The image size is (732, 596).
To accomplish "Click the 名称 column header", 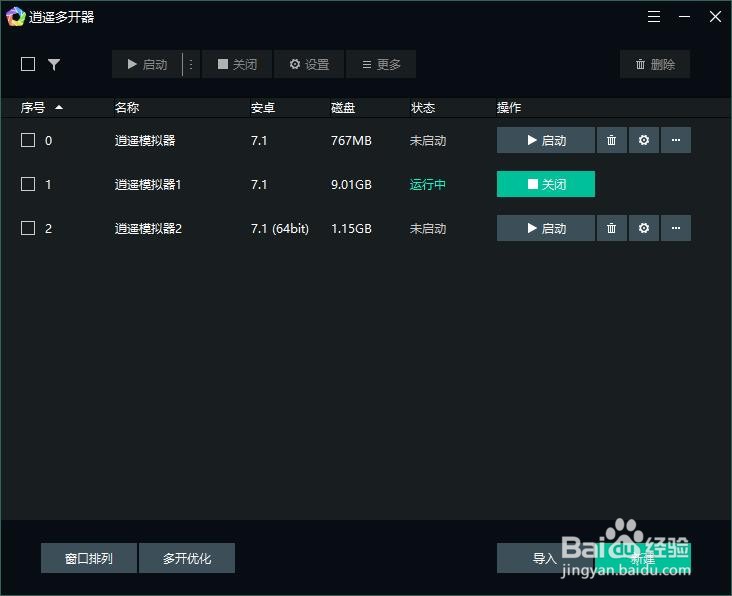I will coord(127,108).
